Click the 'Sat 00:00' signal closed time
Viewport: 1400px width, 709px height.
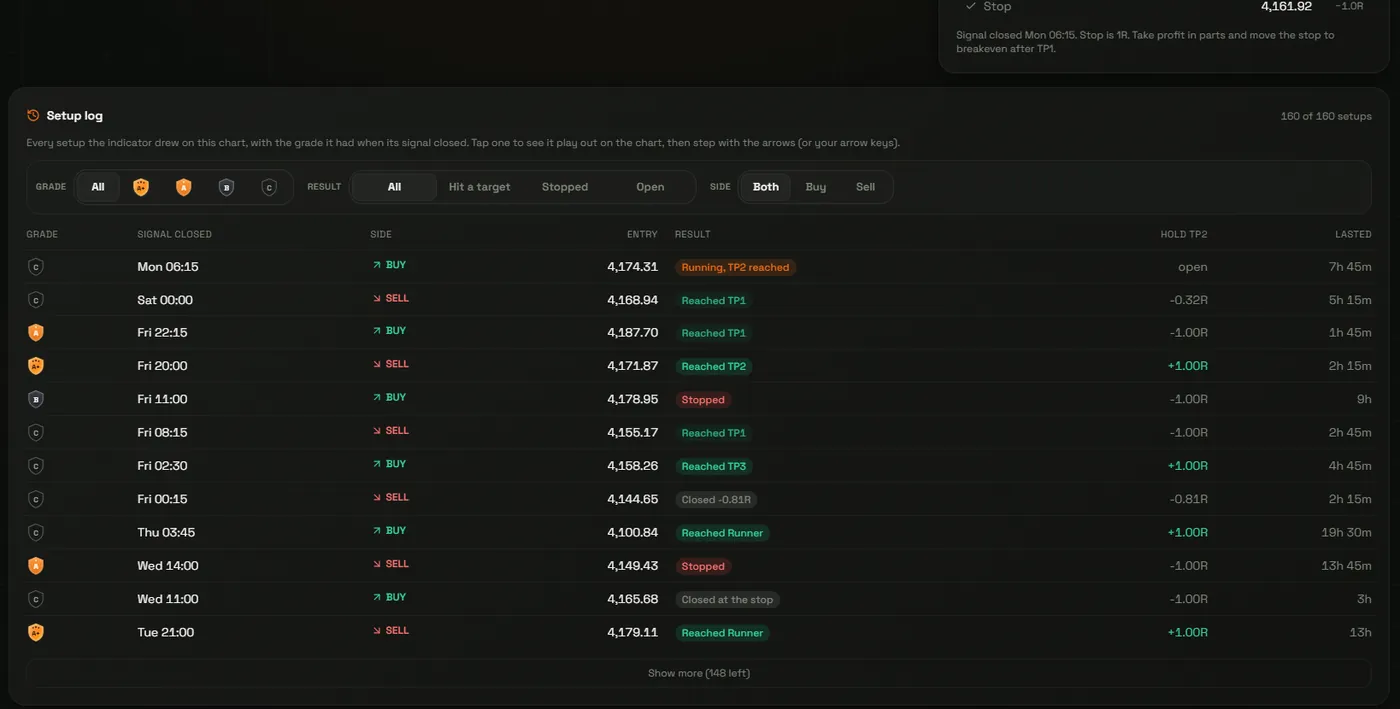[165, 300]
